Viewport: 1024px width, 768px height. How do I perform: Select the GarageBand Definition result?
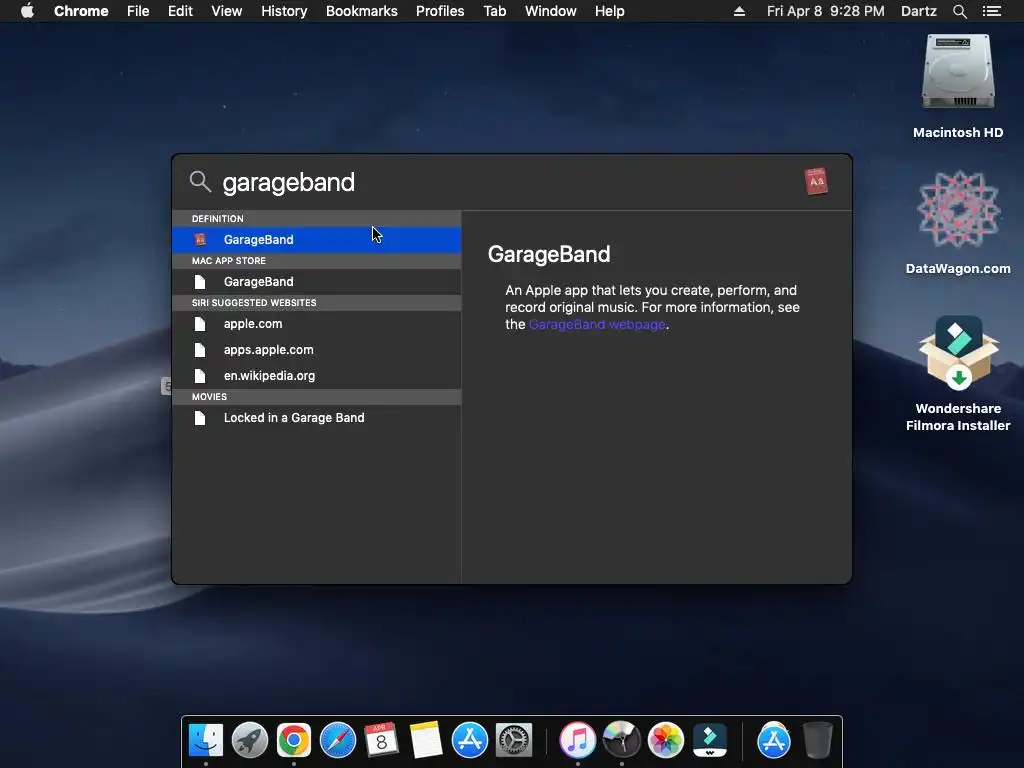[x=317, y=240]
